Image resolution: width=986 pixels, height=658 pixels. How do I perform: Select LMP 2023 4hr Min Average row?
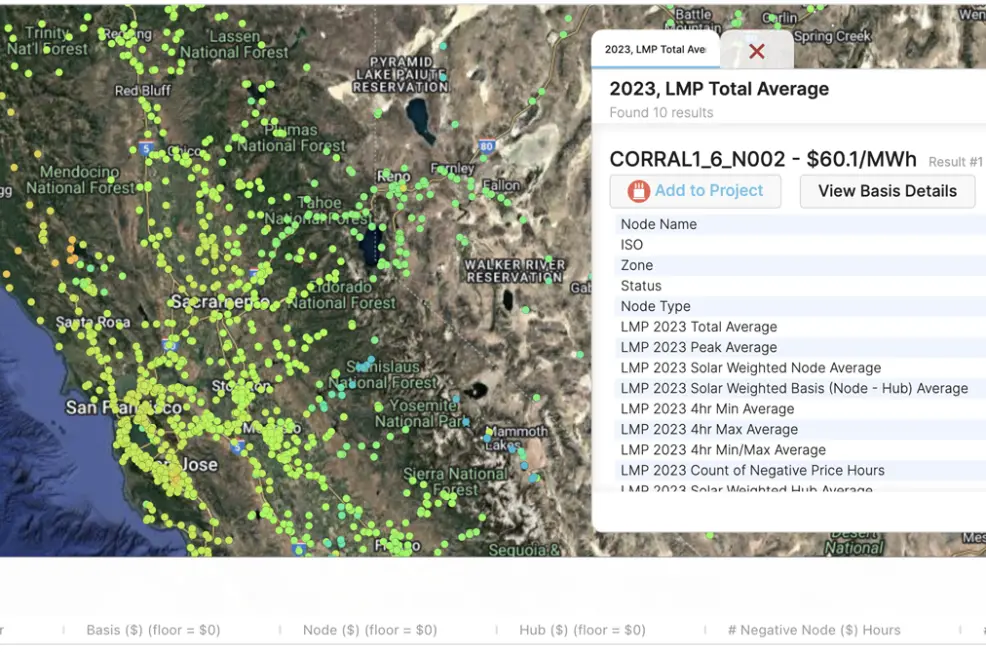pos(800,409)
